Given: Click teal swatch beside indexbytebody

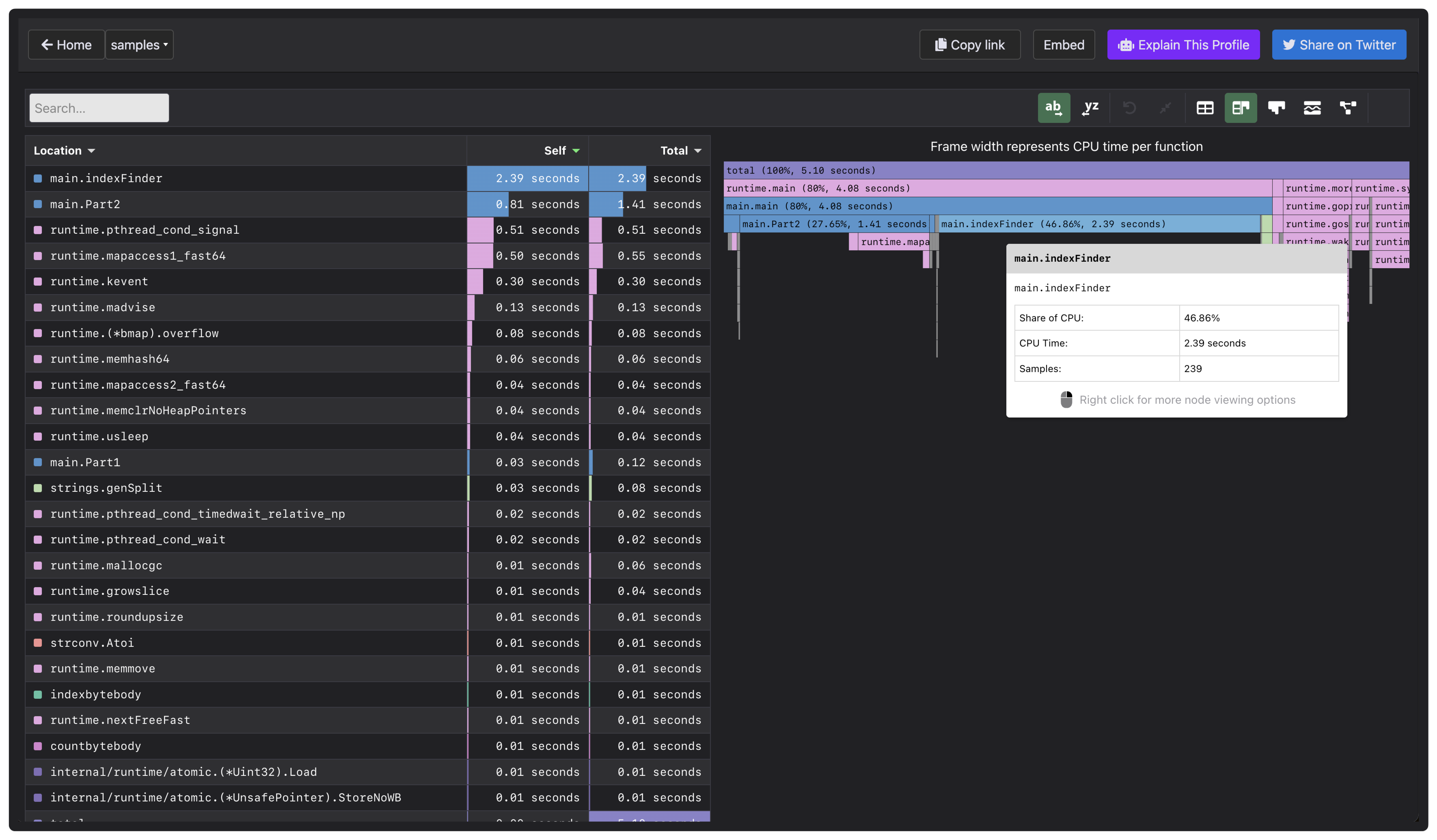Looking at the screenshot, I should click(x=38, y=694).
